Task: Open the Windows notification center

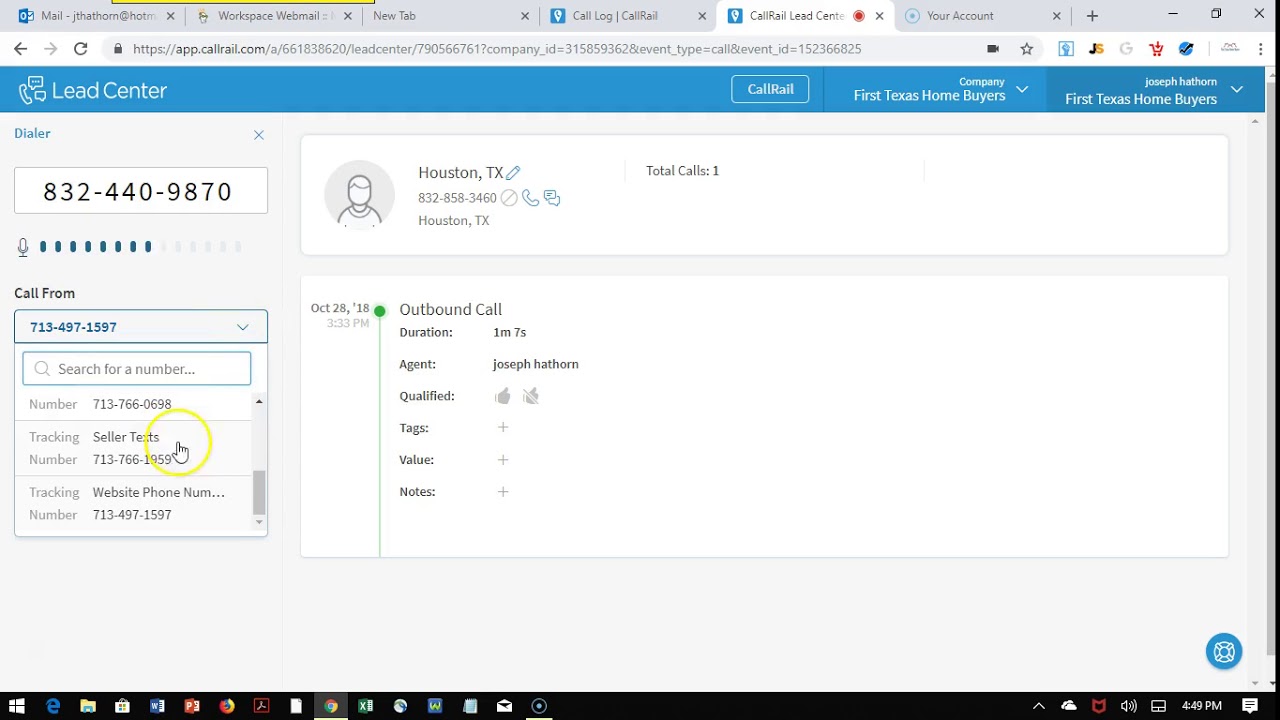Action: pyautogui.click(x=1250, y=706)
